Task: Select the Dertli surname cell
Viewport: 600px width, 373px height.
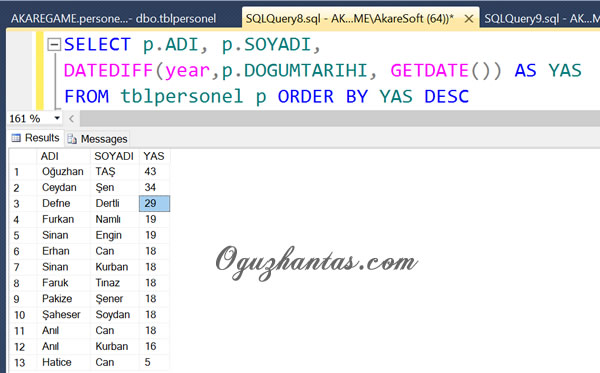Action: (x=114, y=204)
